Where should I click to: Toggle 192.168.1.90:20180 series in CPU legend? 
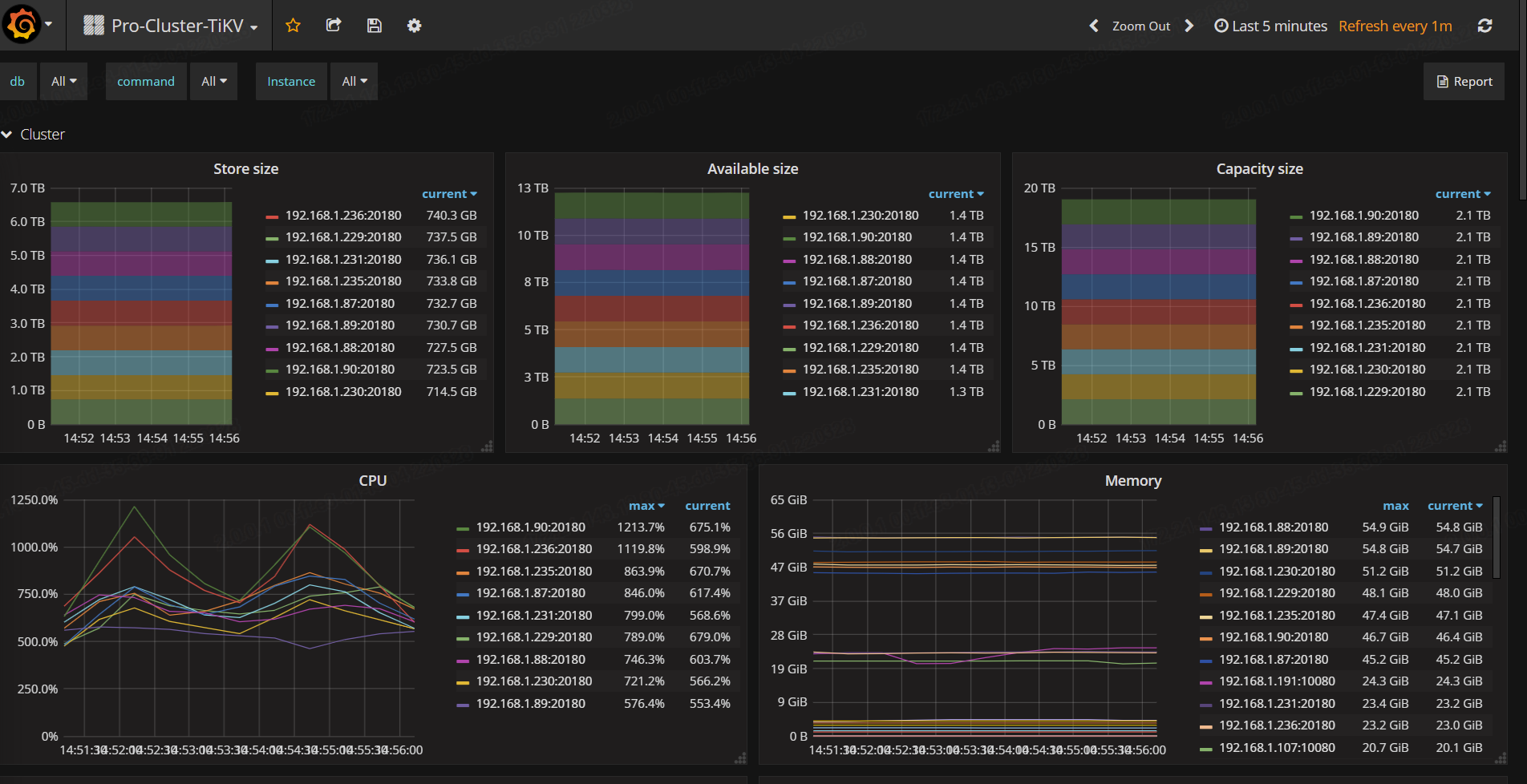pos(530,527)
